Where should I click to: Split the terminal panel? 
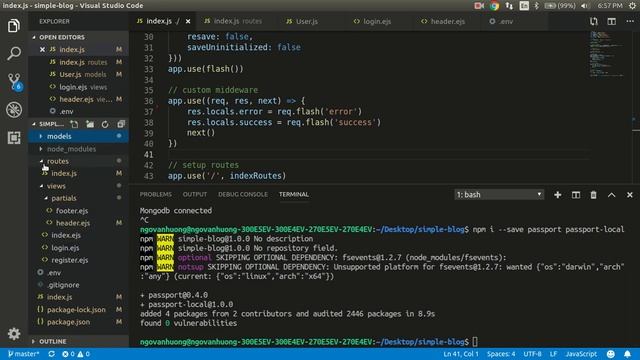point(576,195)
